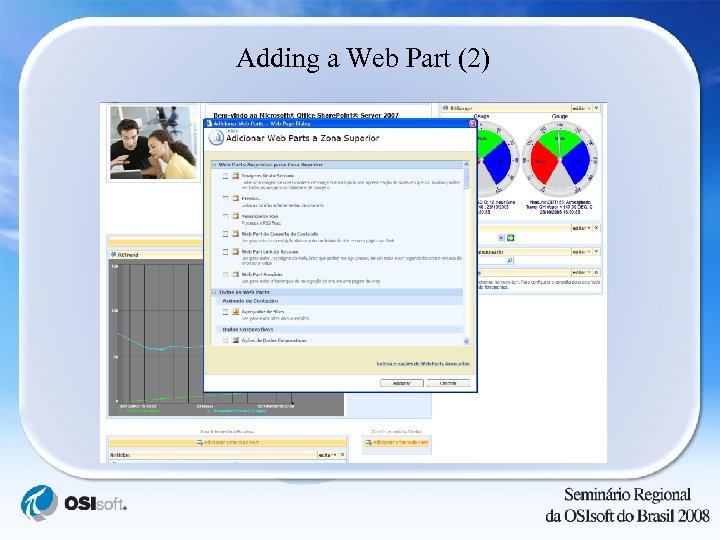Click the Web Part Sumário icon
The height and width of the screenshot is (540, 720).
point(236,274)
